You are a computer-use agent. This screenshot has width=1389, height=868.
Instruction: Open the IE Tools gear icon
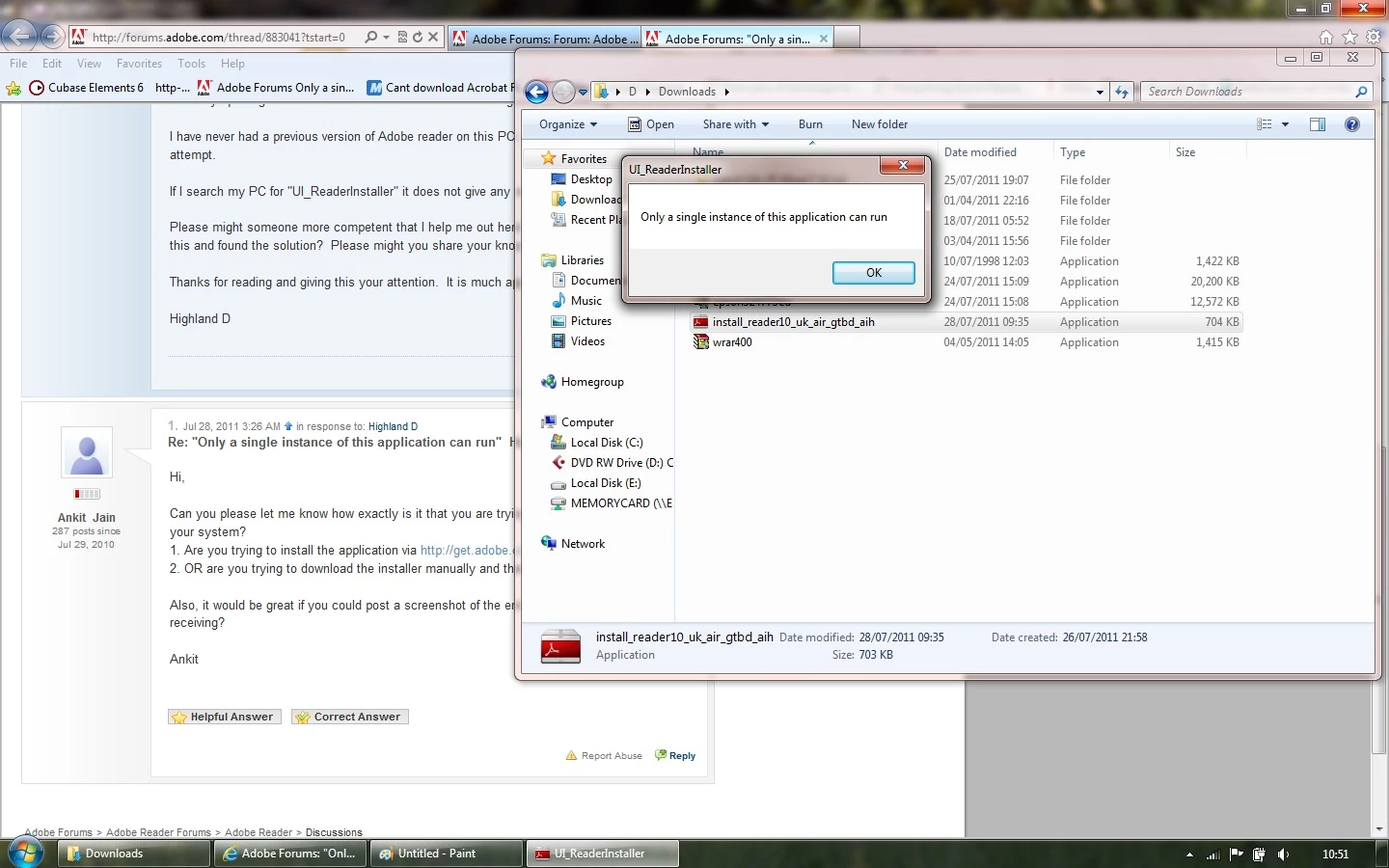(1373, 38)
